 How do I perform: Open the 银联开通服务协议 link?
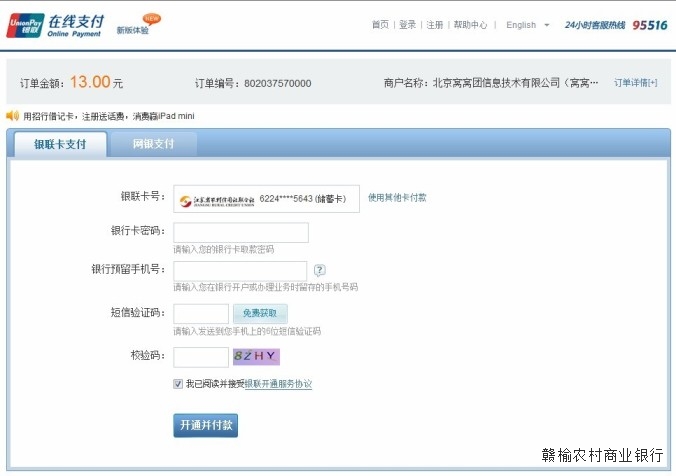278,384
